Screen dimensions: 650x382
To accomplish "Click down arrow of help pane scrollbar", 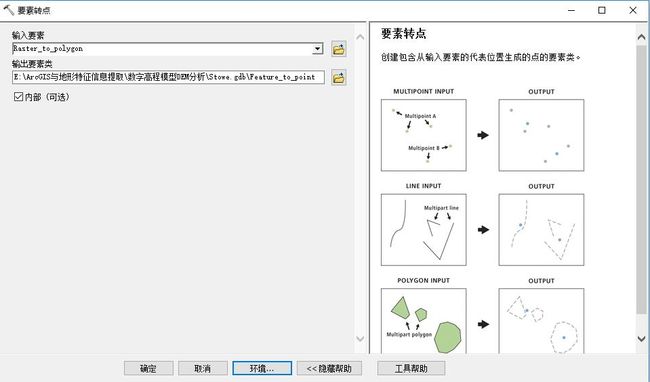I will [641, 339].
